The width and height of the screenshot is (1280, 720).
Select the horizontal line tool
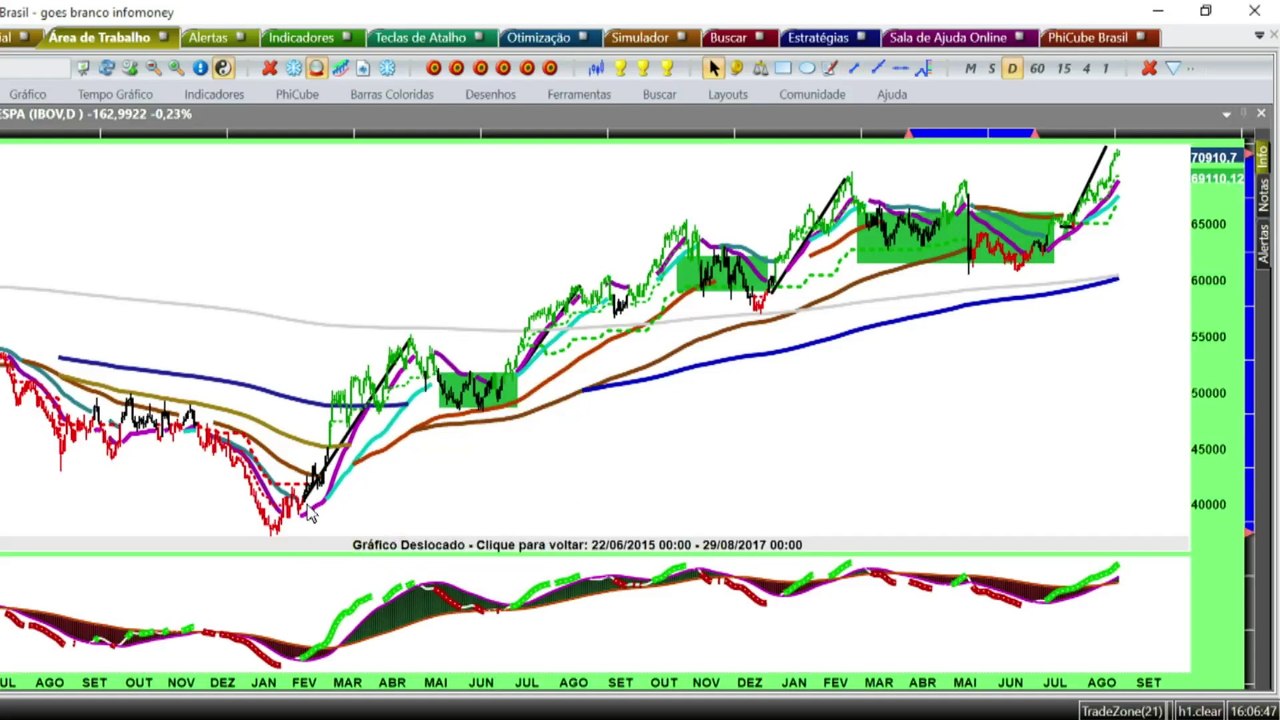[900, 68]
